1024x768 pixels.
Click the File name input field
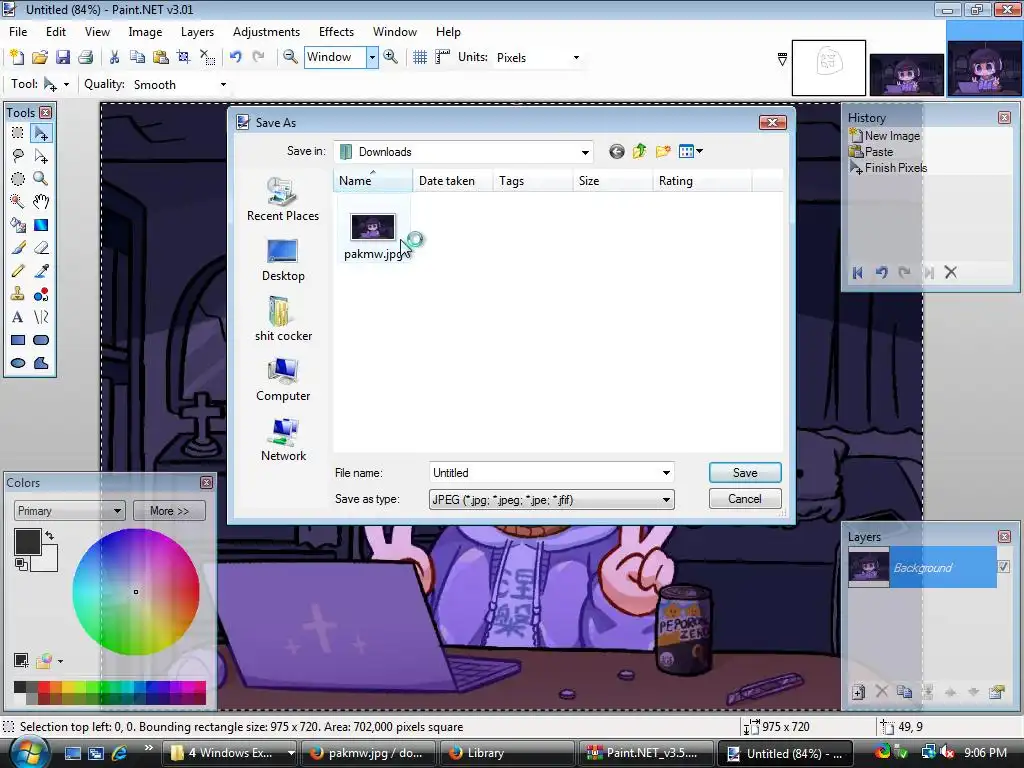pyautogui.click(x=545, y=473)
